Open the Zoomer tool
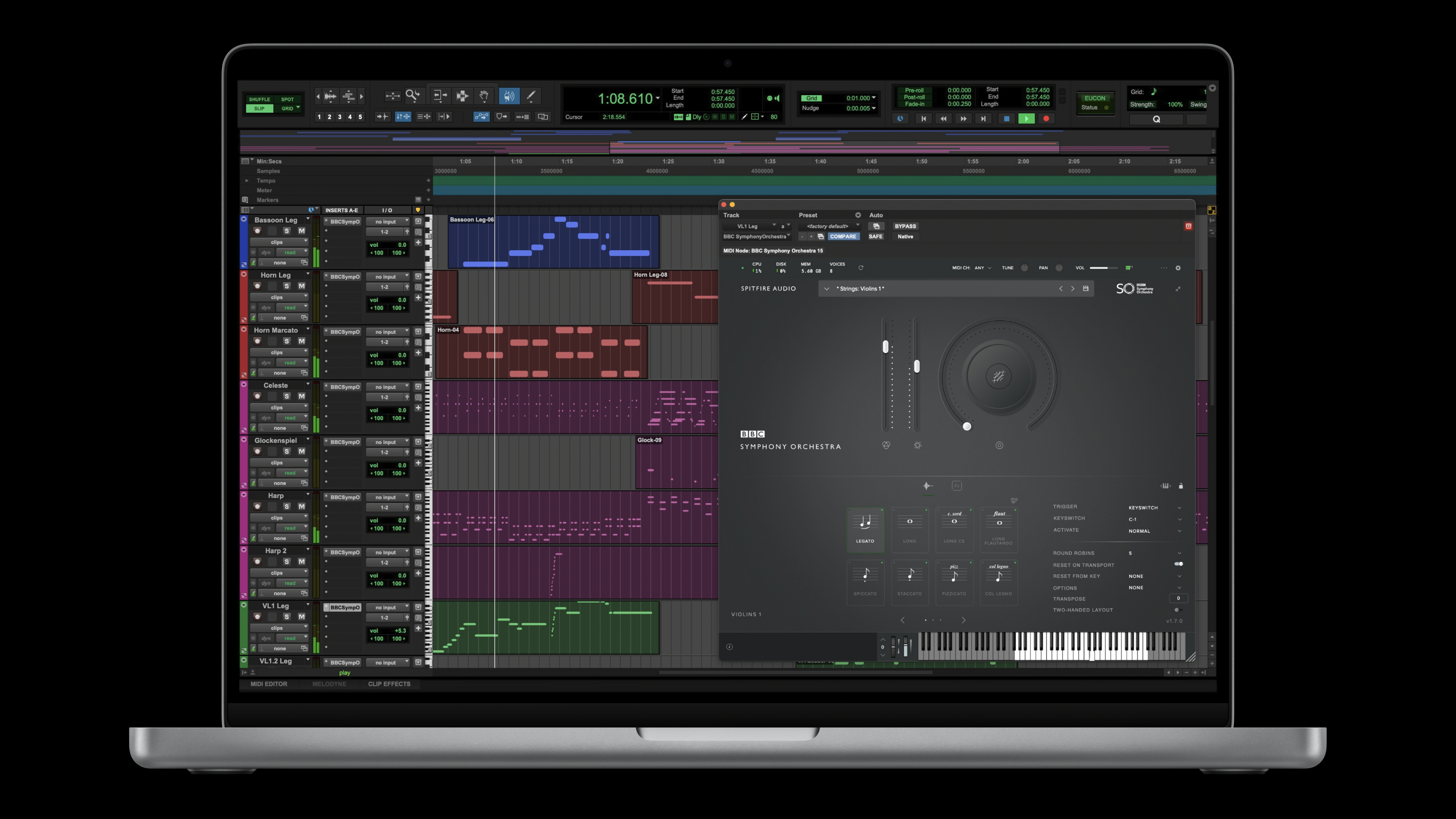The height and width of the screenshot is (819, 1456). coord(413,96)
